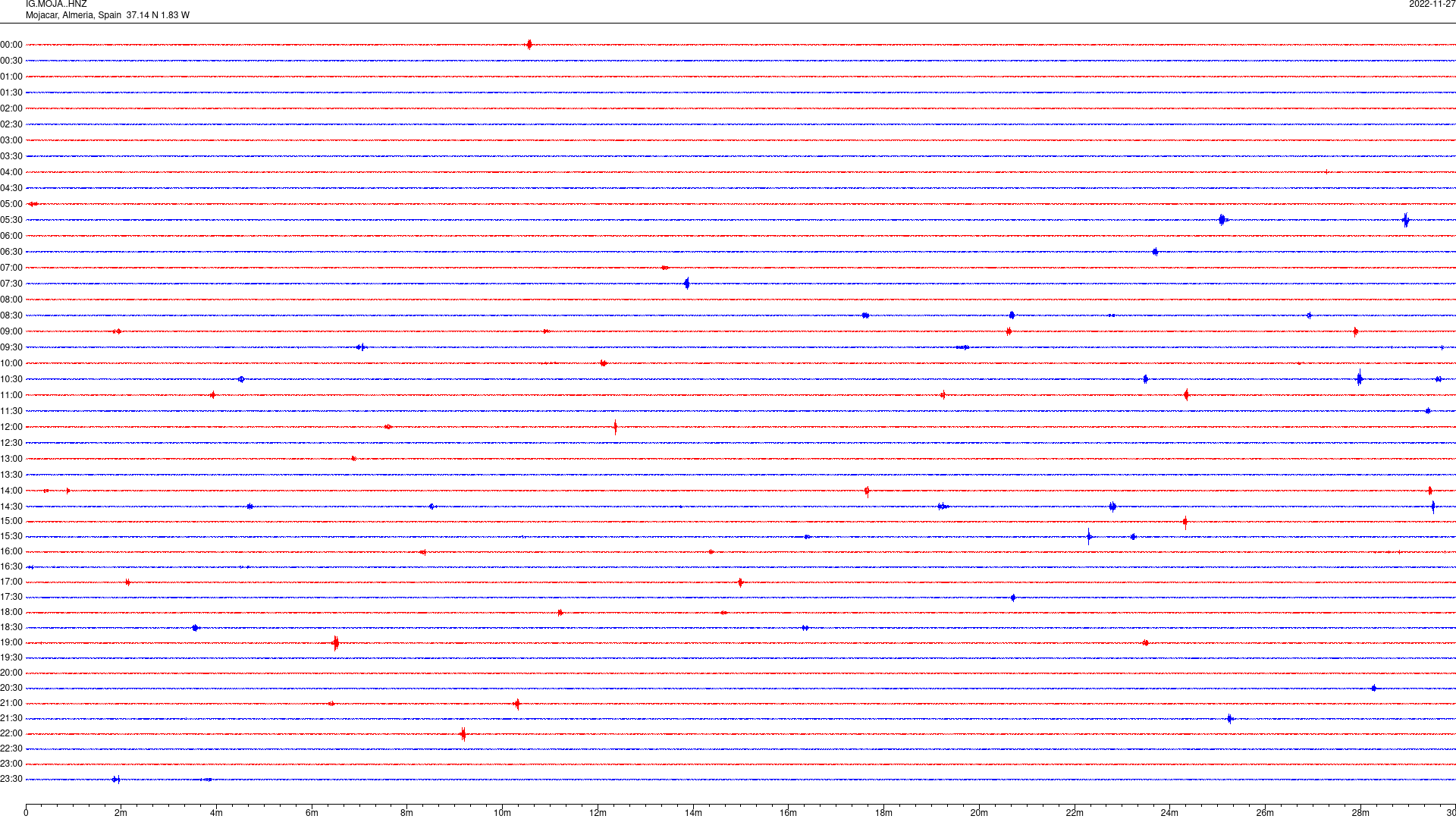This screenshot has width=1456, height=819.
Task: Select the 00:00 row time label
Action: [11, 45]
